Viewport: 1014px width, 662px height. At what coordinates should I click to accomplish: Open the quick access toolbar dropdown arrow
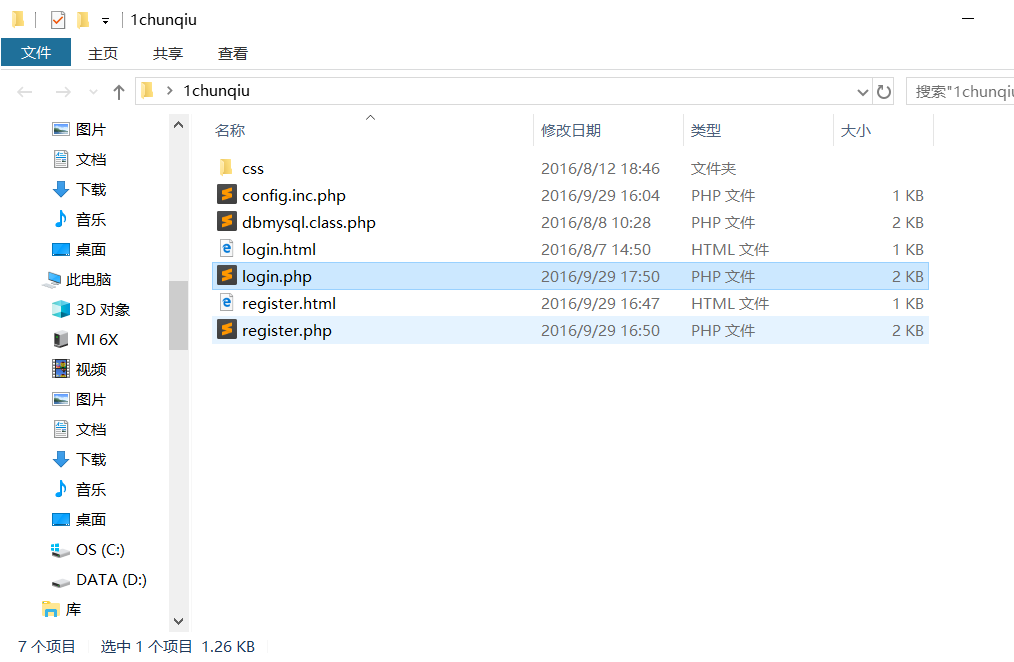click(x=105, y=21)
